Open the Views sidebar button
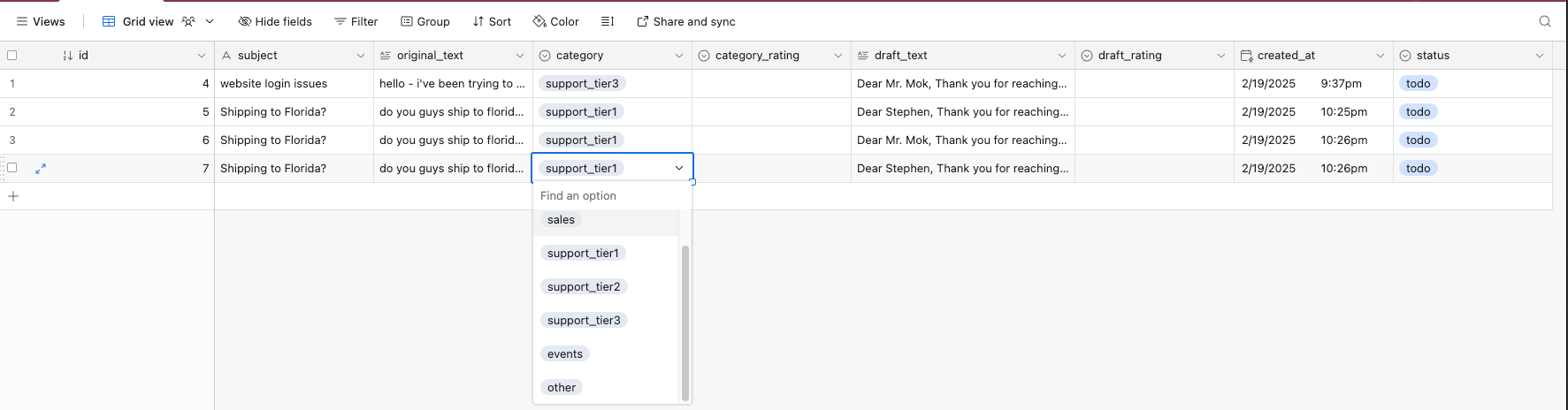This screenshot has width=1568, height=410. (x=41, y=21)
